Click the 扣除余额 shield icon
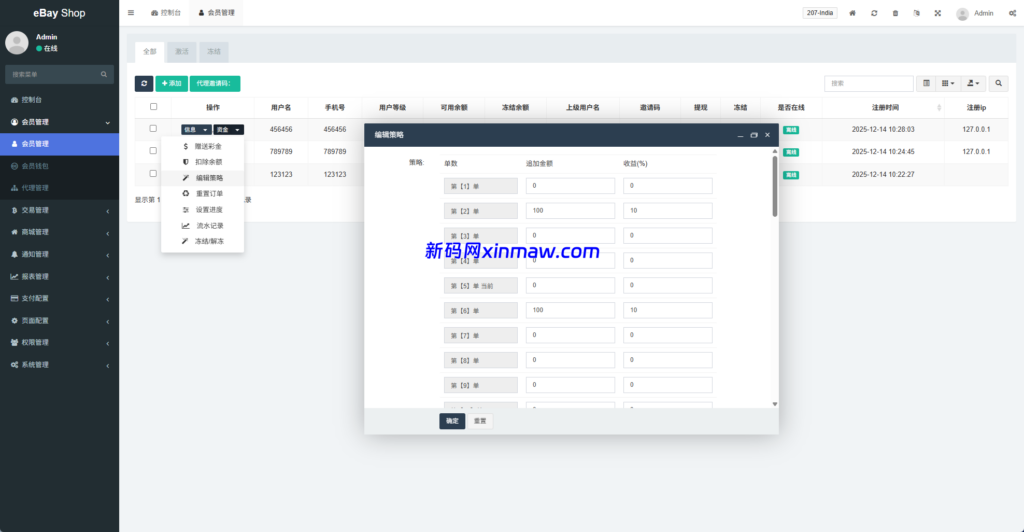The height and width of the screenshot is (532, 1024). click(x=185, y=162)
